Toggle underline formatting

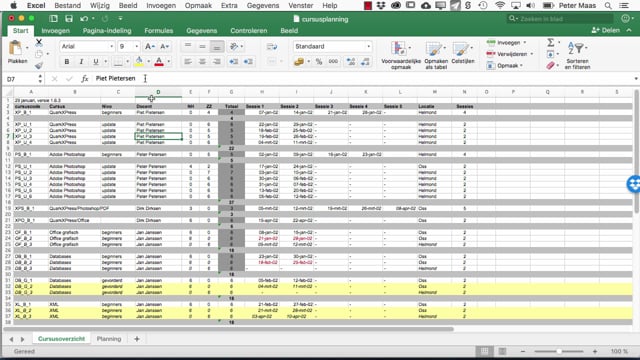[96, 62]
